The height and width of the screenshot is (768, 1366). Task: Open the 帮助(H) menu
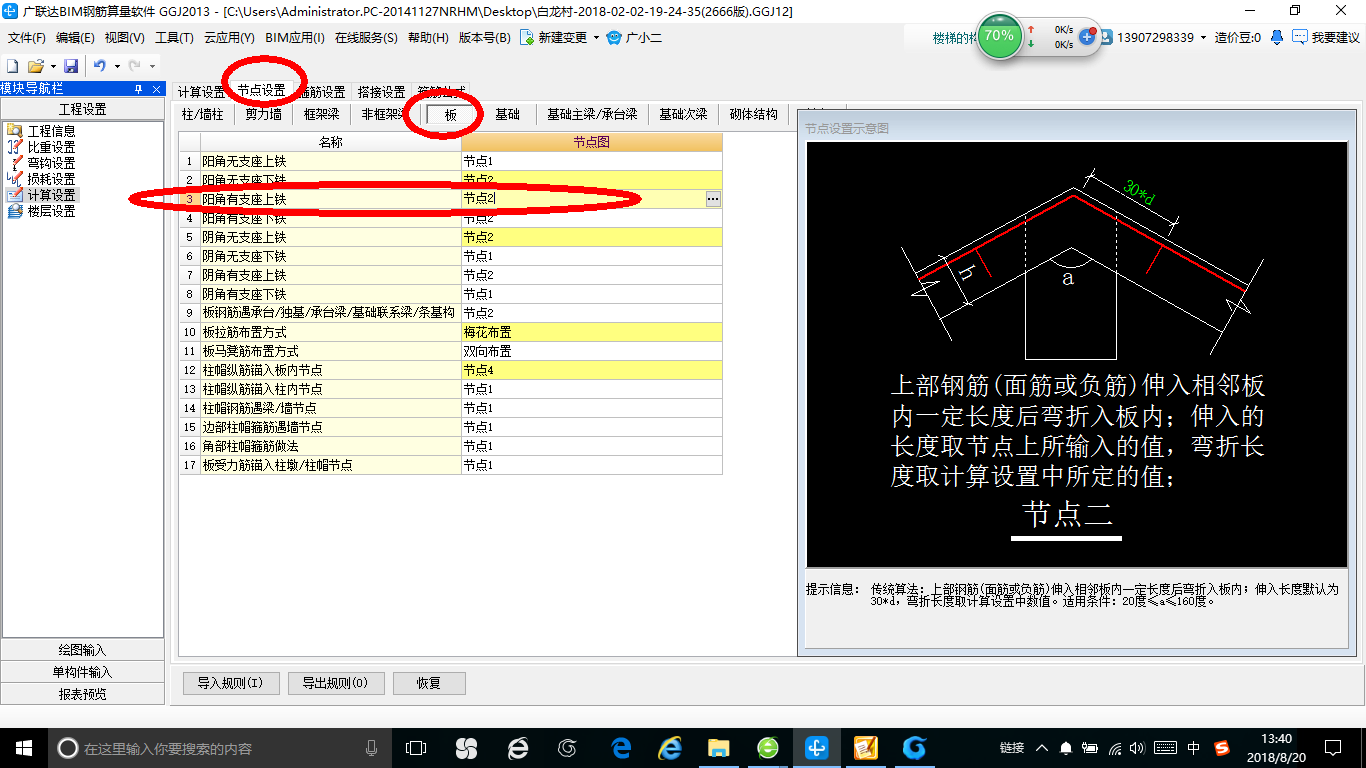pos(428,37)
